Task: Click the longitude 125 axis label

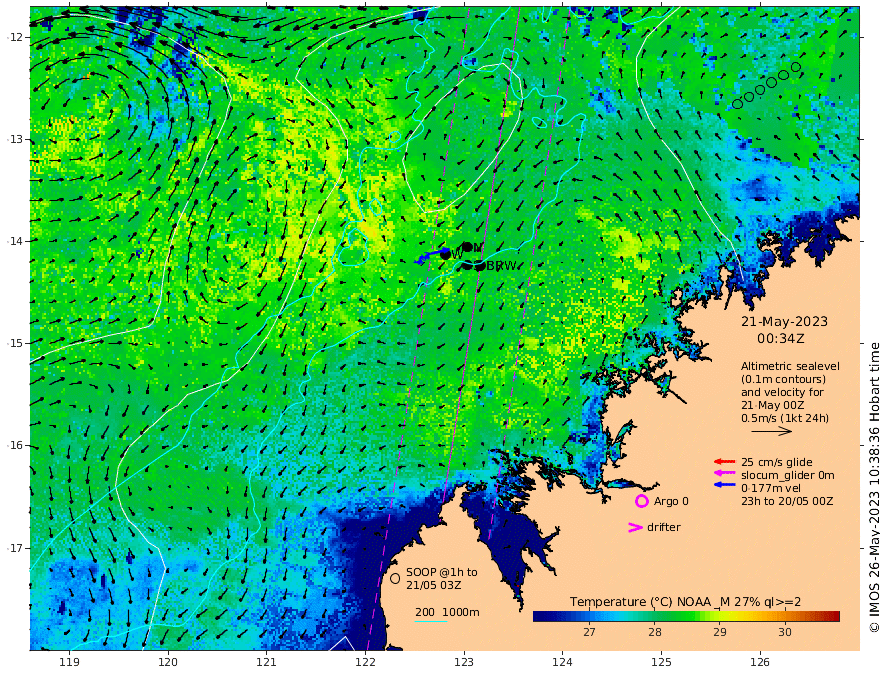Action: point(661,662)
